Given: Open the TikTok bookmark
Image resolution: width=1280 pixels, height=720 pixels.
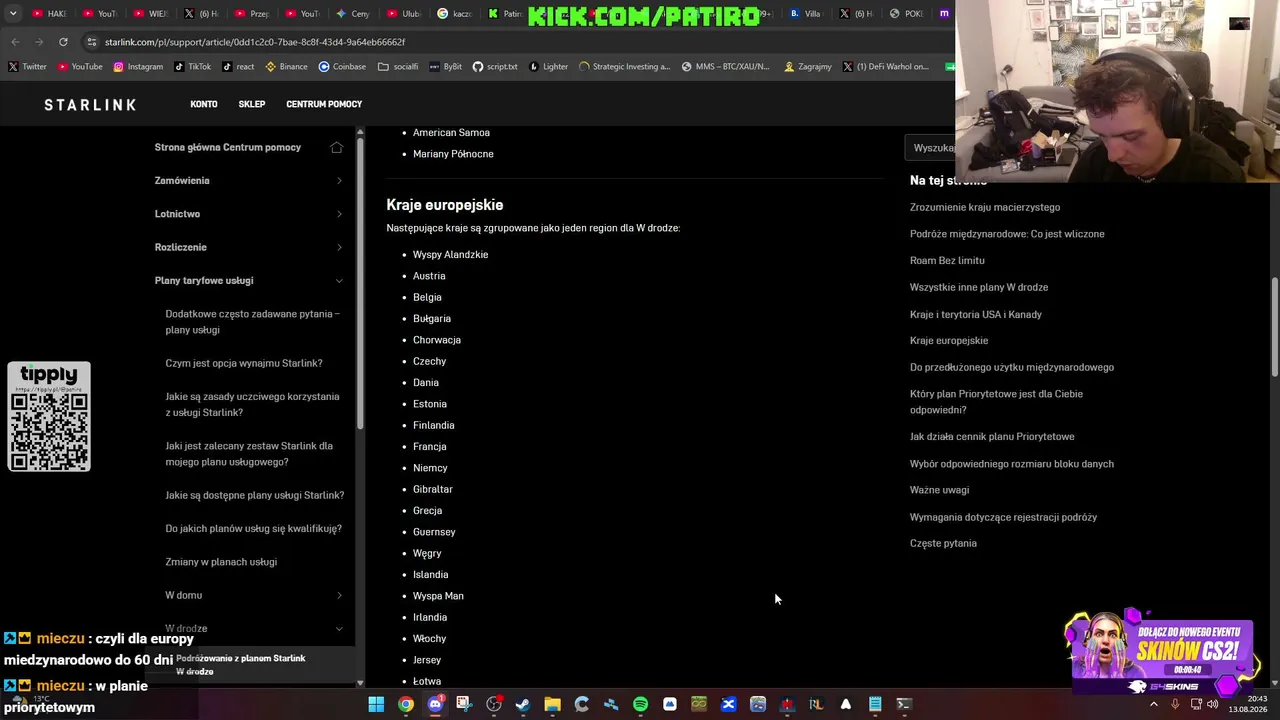Looking at the screenshot, I should click(192, 67).
